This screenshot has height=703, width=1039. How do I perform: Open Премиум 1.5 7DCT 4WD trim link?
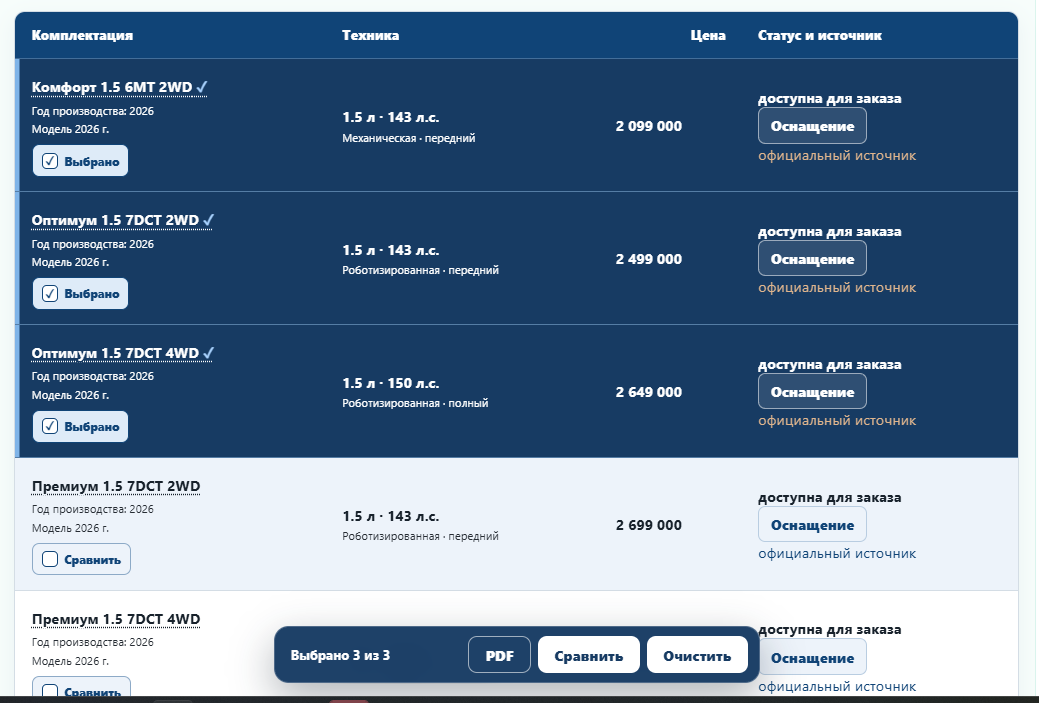[116, 620]
